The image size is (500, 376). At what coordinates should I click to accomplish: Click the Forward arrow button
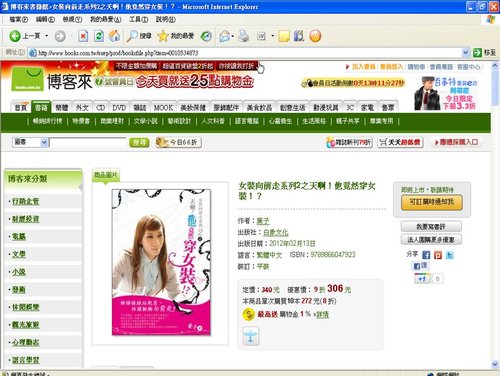60,36
